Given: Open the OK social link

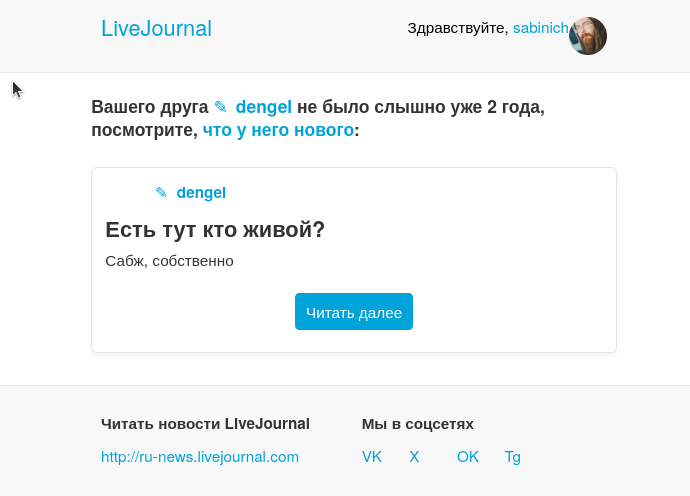Looking at the screenshot, I should pyautogui.click(x=468, y=457).
